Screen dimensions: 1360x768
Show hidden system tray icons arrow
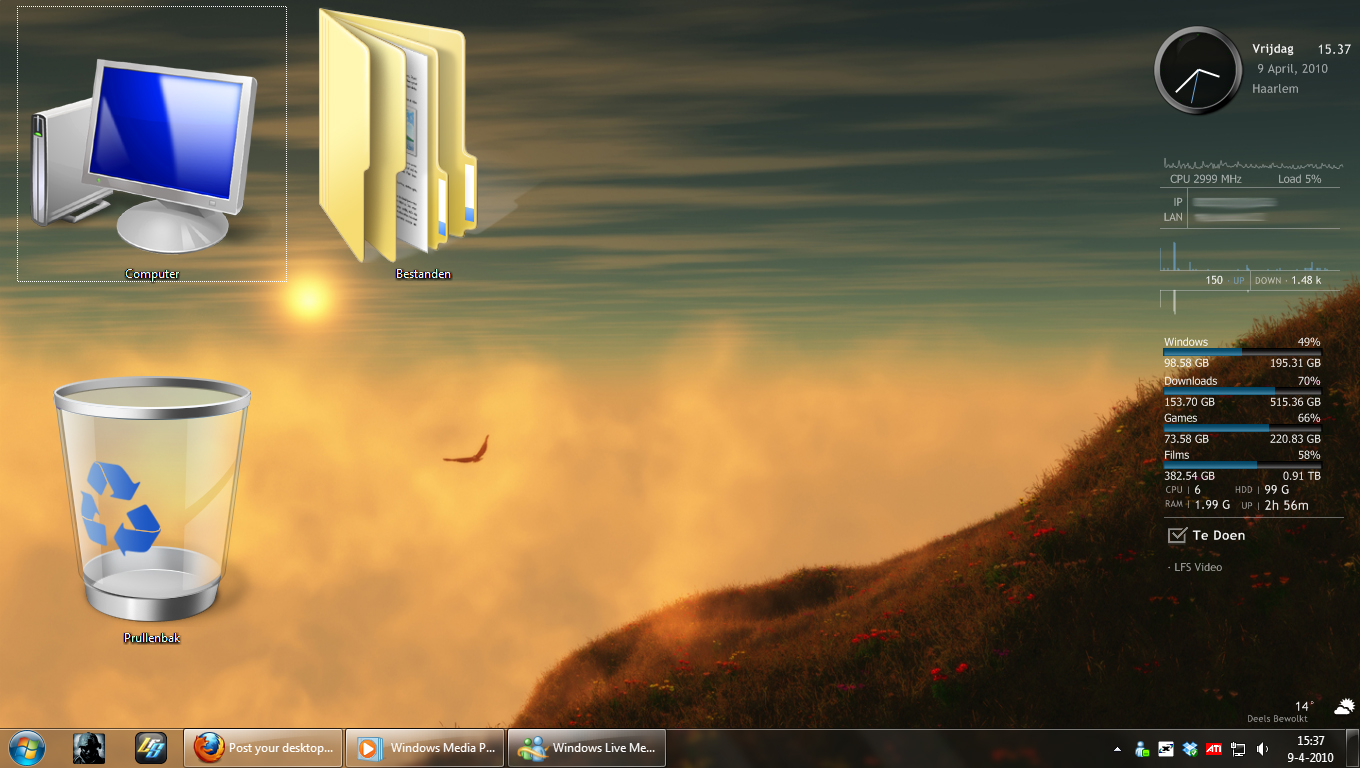[1117, 749]
